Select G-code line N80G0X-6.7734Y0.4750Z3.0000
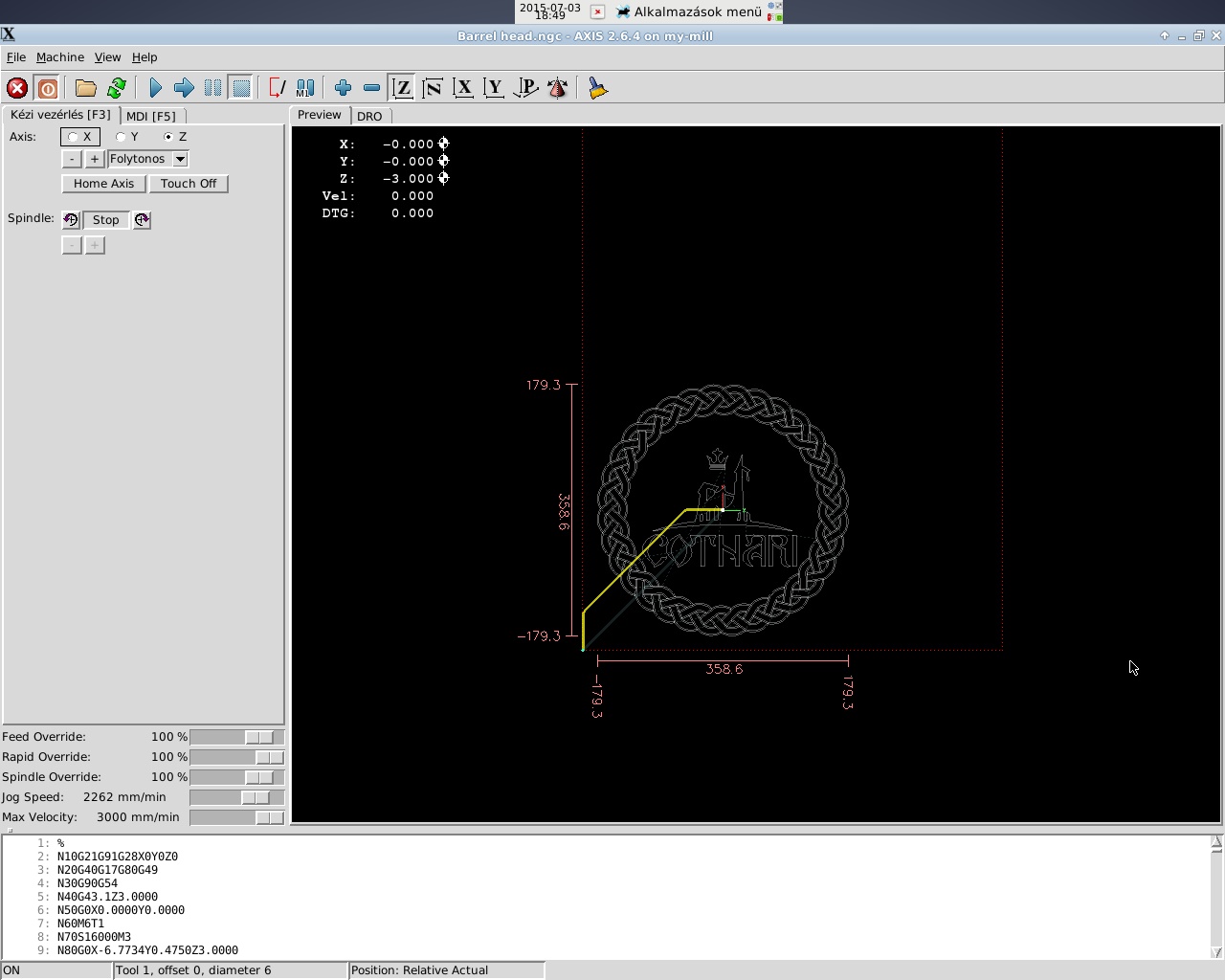 tap(147, 950)
